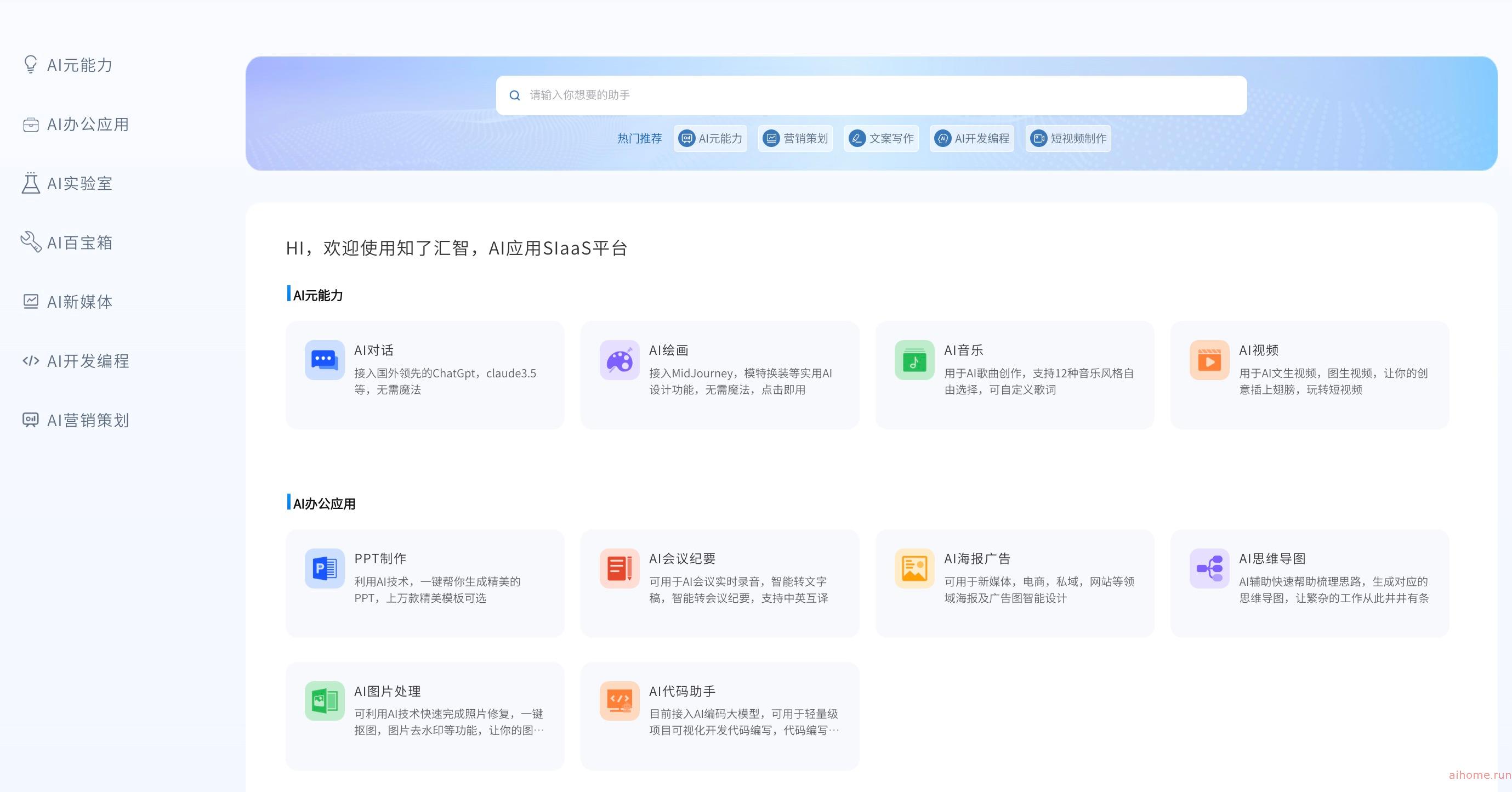Click the briefcase icon beside AI办公应用
The height and width of the screenshot is (792, 1512).
pos(31,125)
